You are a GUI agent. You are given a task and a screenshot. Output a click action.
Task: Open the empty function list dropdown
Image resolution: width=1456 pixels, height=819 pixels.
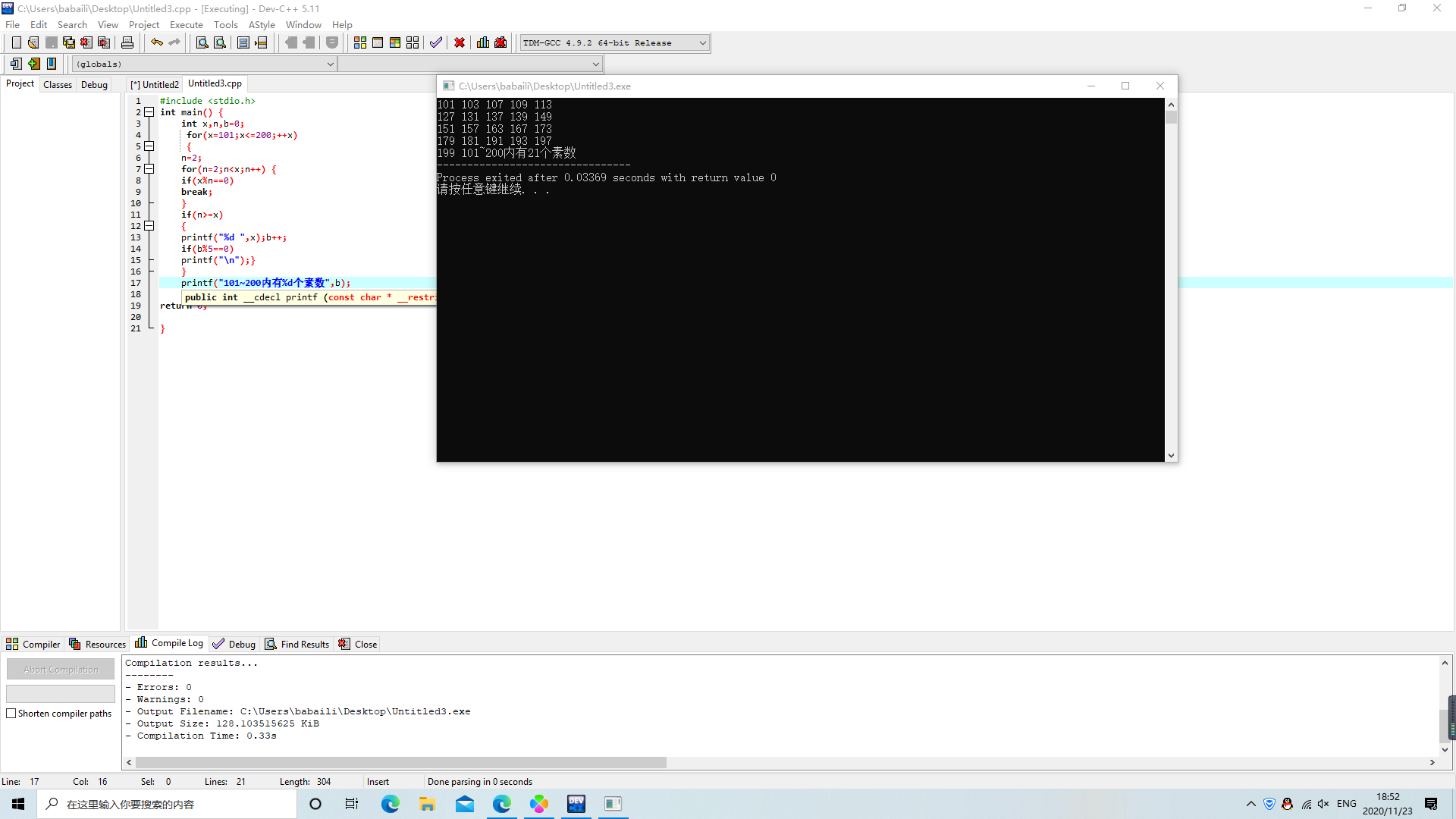coord(595,64)
